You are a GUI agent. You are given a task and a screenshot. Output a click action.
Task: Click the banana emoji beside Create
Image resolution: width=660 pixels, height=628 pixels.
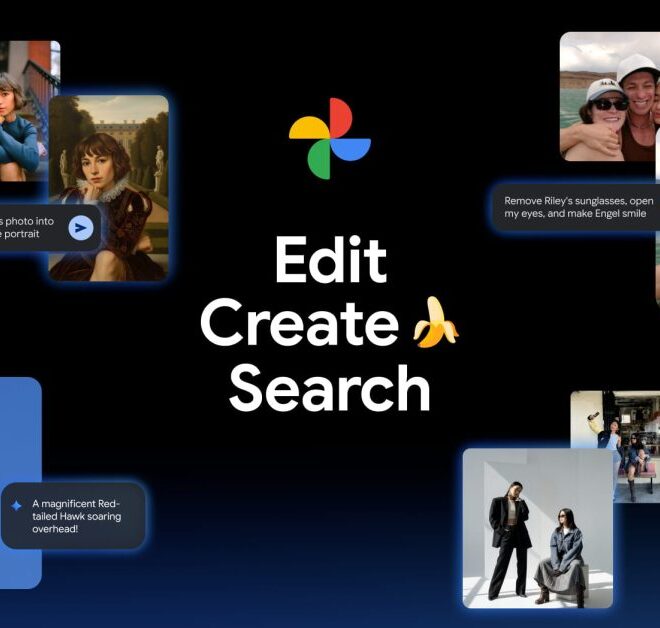pyautogui.click(x=436, y=322)
